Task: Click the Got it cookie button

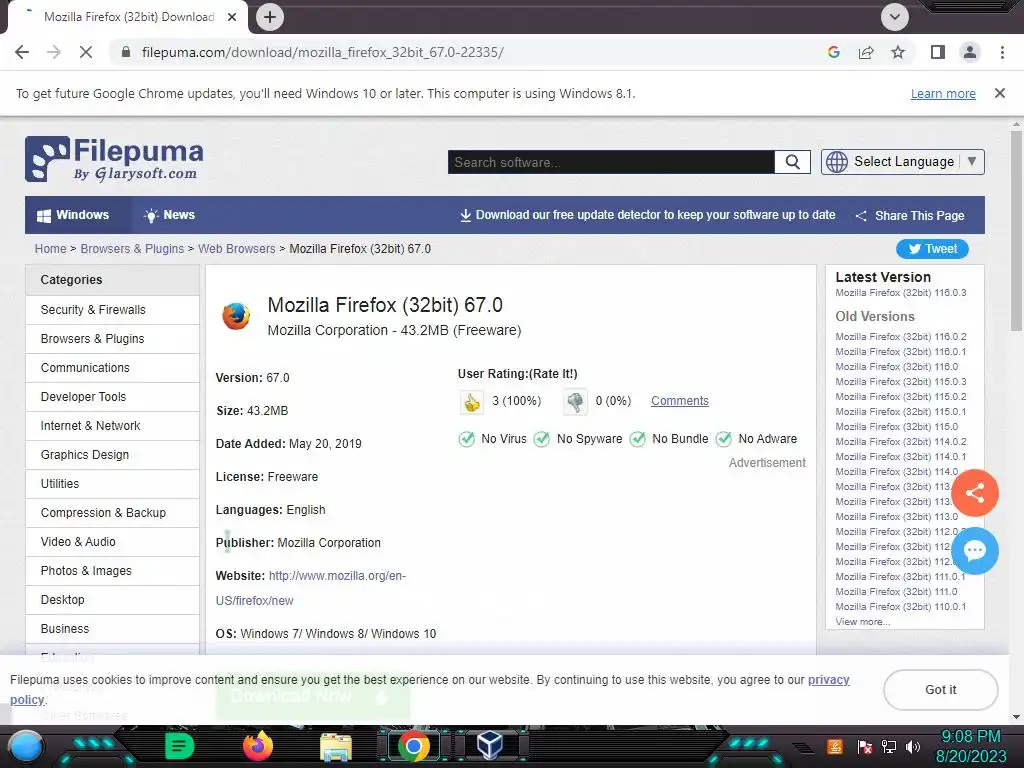Action: point(940,690)
